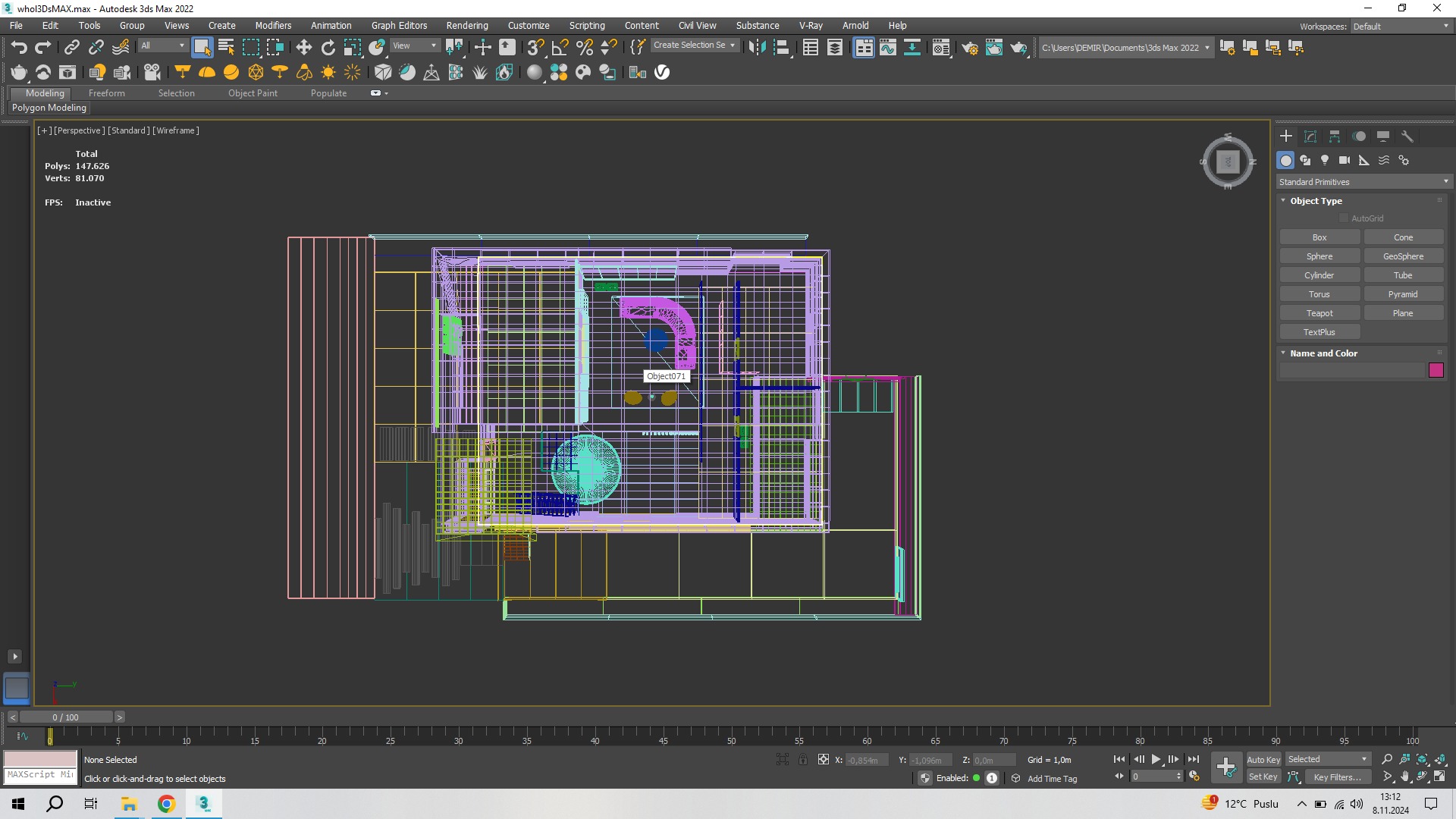Switch to the Freeform ribbon tab
Screen dimensions: 1456x819
106,93
